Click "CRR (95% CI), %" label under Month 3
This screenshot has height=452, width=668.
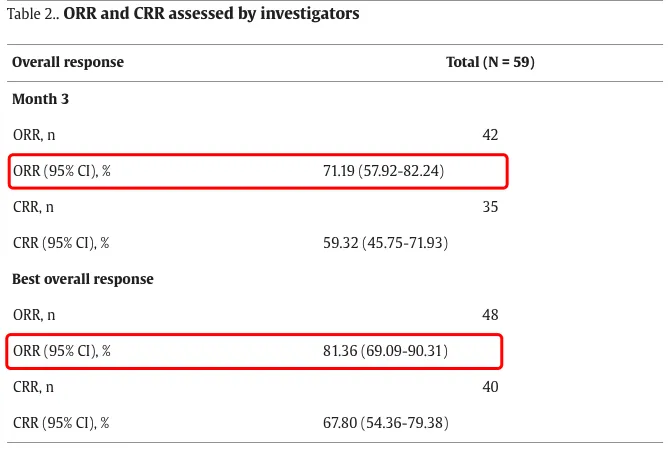point(60,243)
